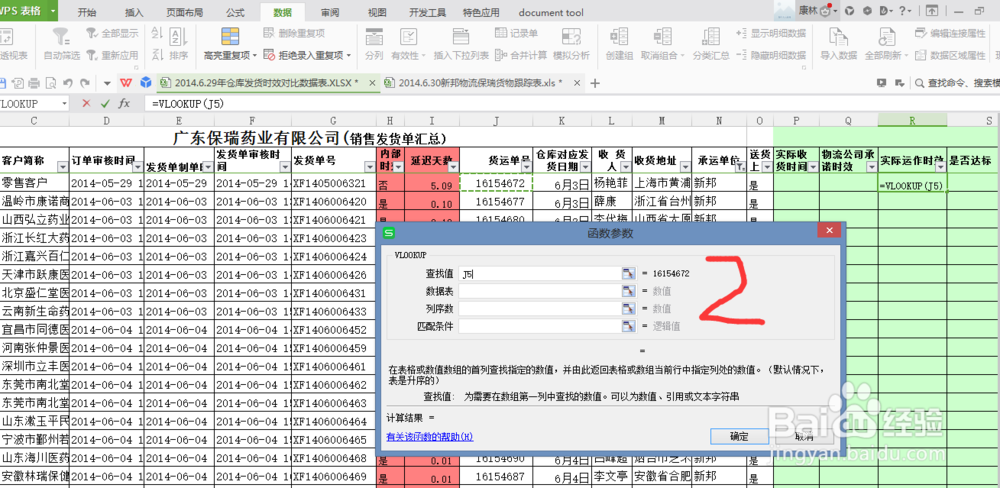Click the 数据表 input field
Screen dimensions: 1000x488
click(540, 291)
